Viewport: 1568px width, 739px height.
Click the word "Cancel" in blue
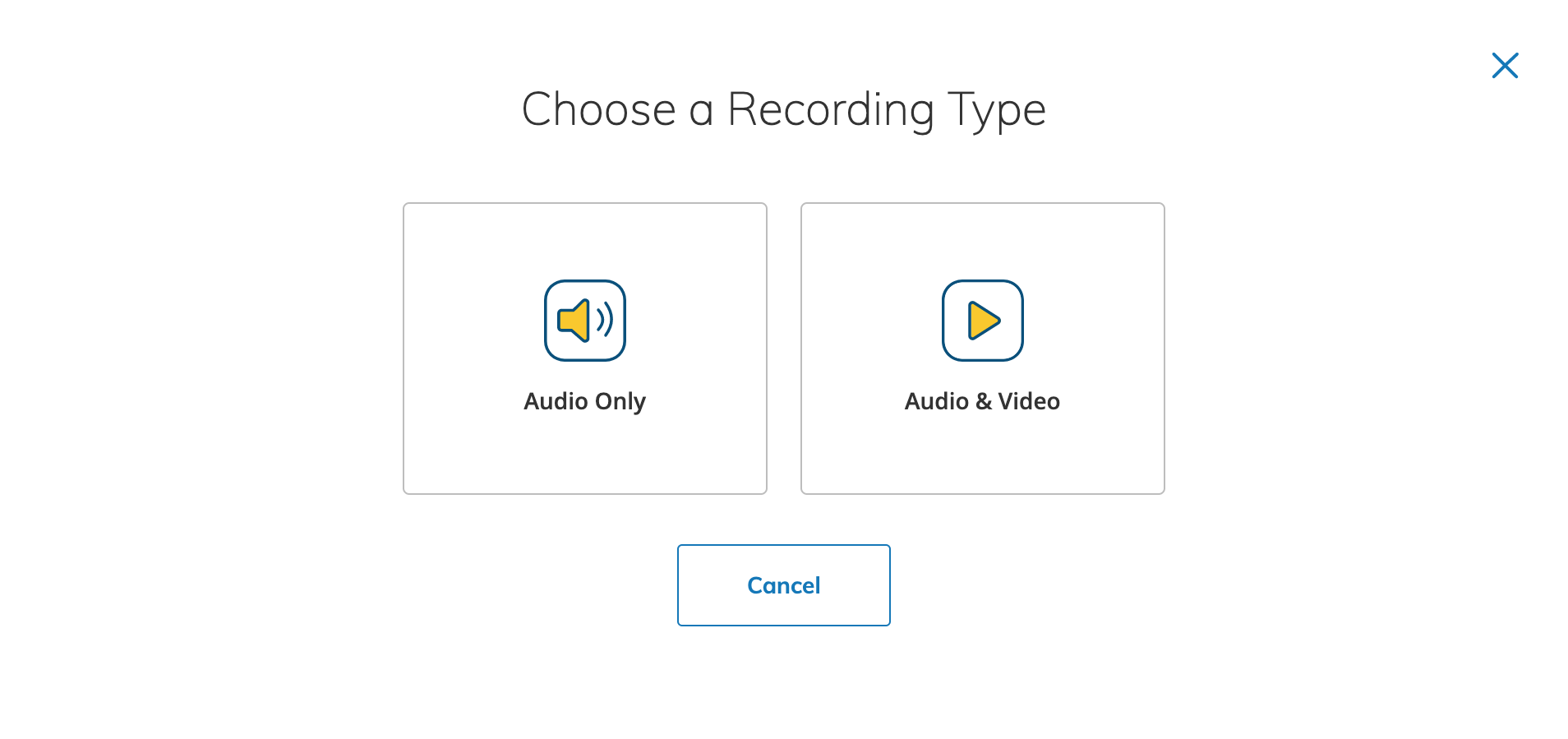(784, 585)
